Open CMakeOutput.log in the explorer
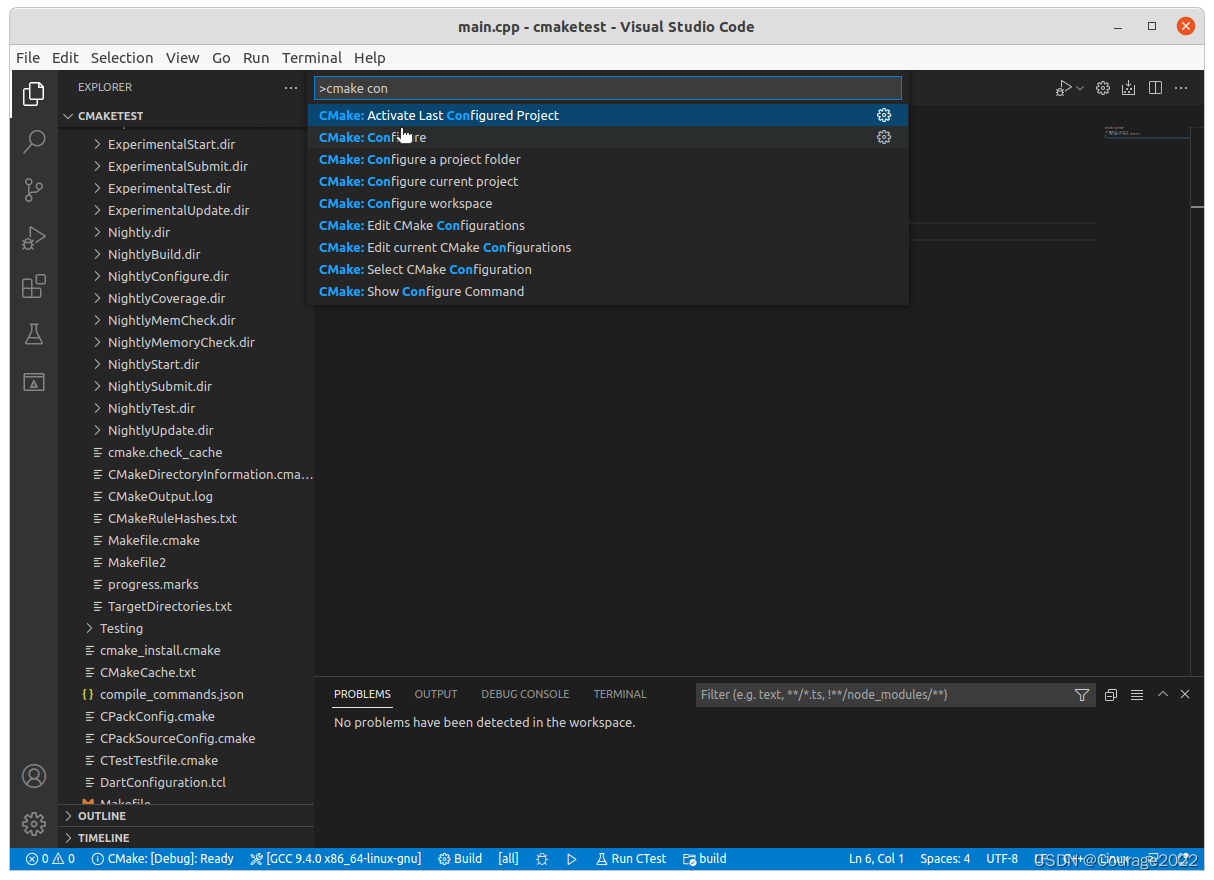Screen dimensions: 1214x880 pos(186,496)
